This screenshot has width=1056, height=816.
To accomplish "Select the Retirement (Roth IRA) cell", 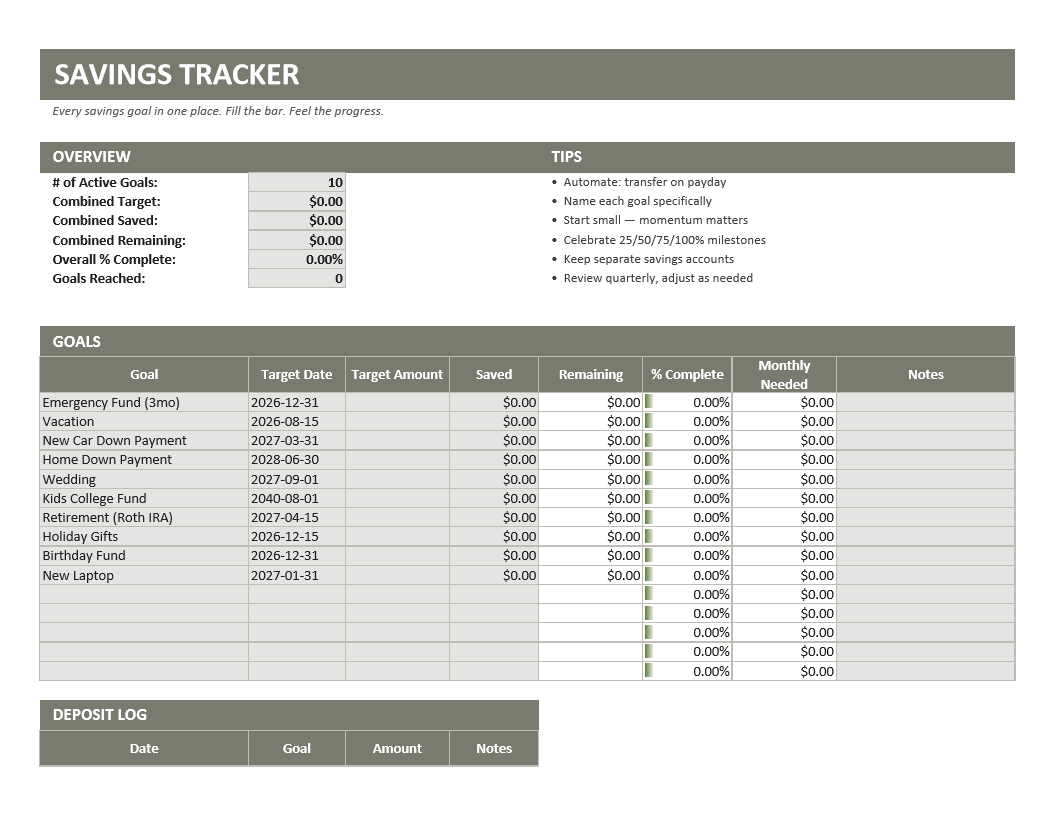I will [x=144, y=517].
